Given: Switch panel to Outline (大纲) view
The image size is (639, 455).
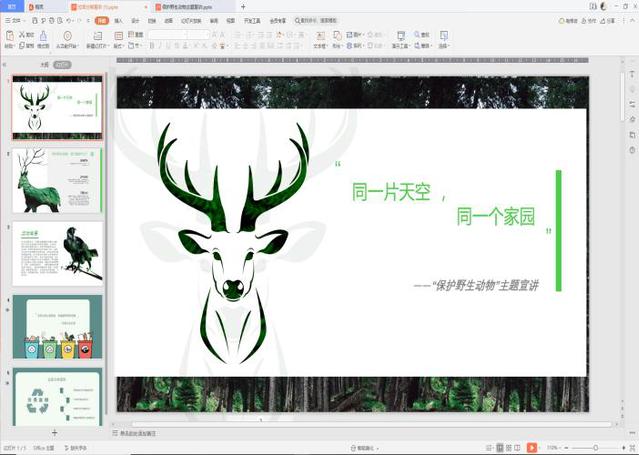Looking at the screenshot, I should pyautogui.click(x=44, y=64).
